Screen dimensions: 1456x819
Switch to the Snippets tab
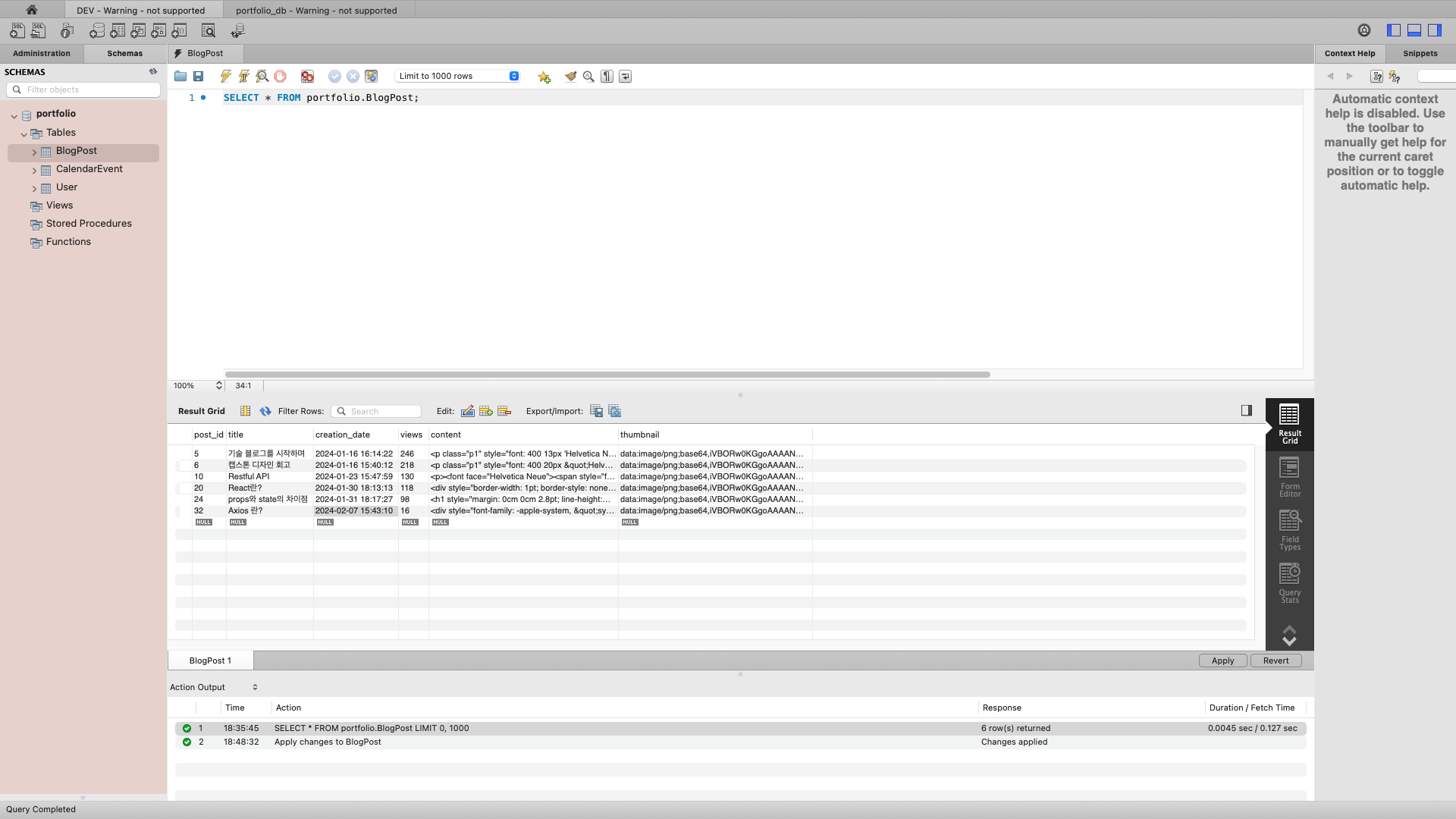click(1420, 54)
